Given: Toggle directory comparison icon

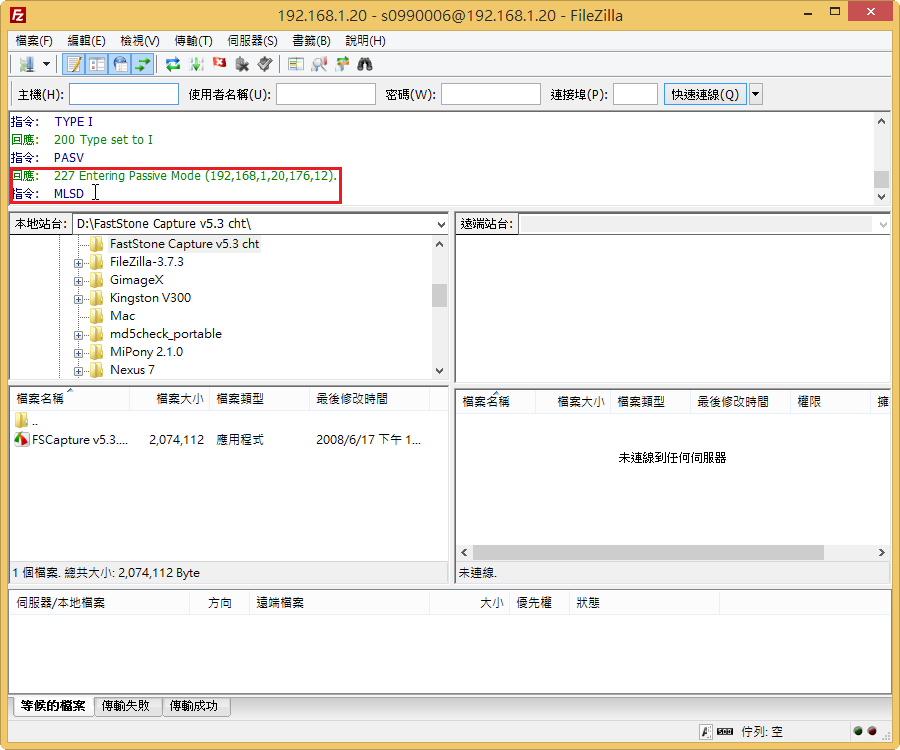Looking at the screenshot, I should pos(319,64).
